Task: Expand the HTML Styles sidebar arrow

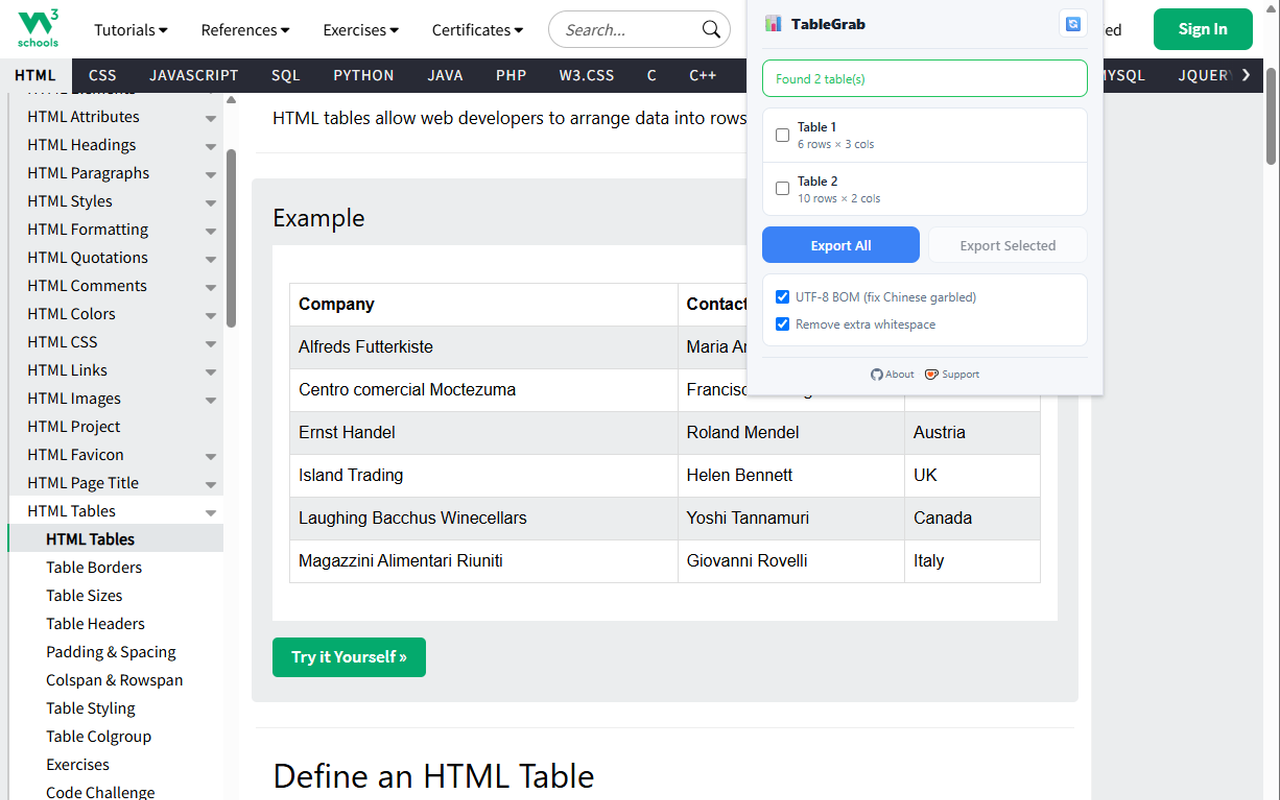Action: (211, 202)
